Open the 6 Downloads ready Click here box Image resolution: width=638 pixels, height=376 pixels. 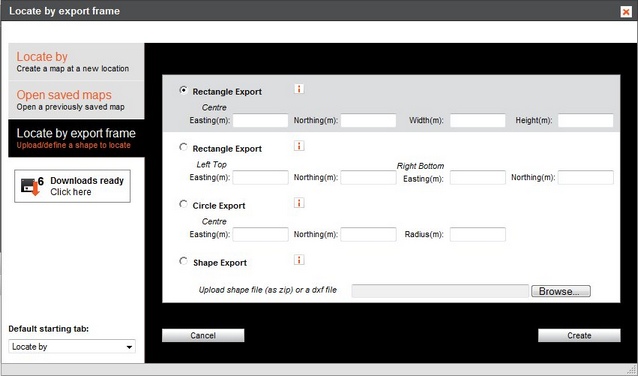[x=72, y=186]
